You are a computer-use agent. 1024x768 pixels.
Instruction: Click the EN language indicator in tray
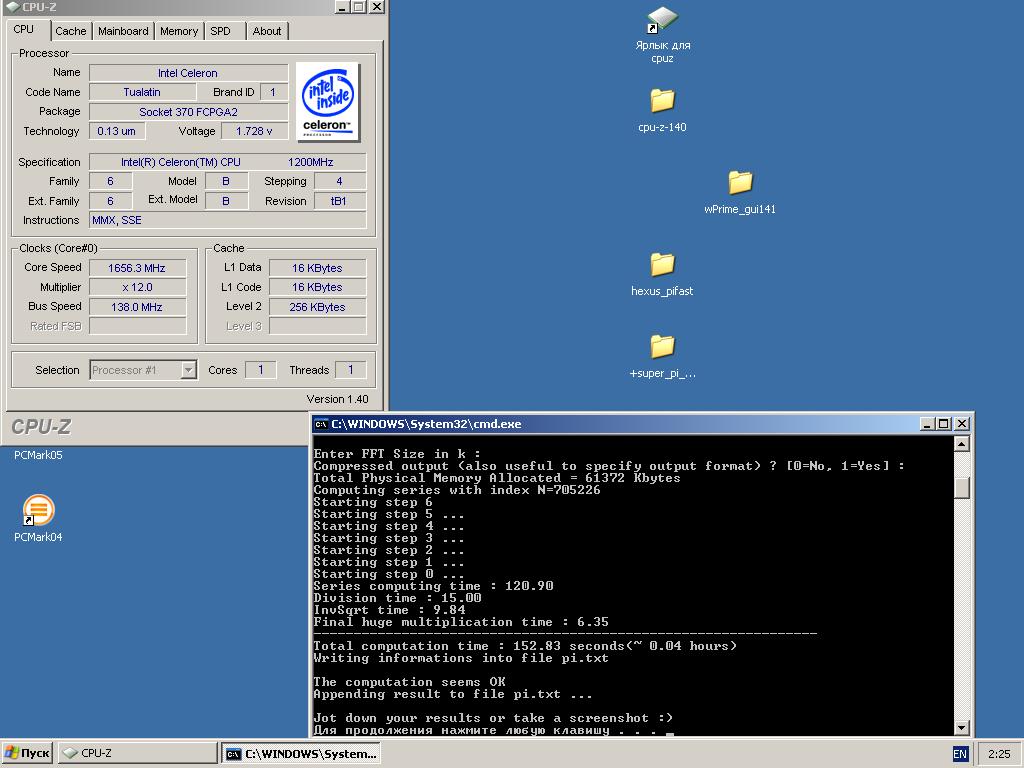959,754
